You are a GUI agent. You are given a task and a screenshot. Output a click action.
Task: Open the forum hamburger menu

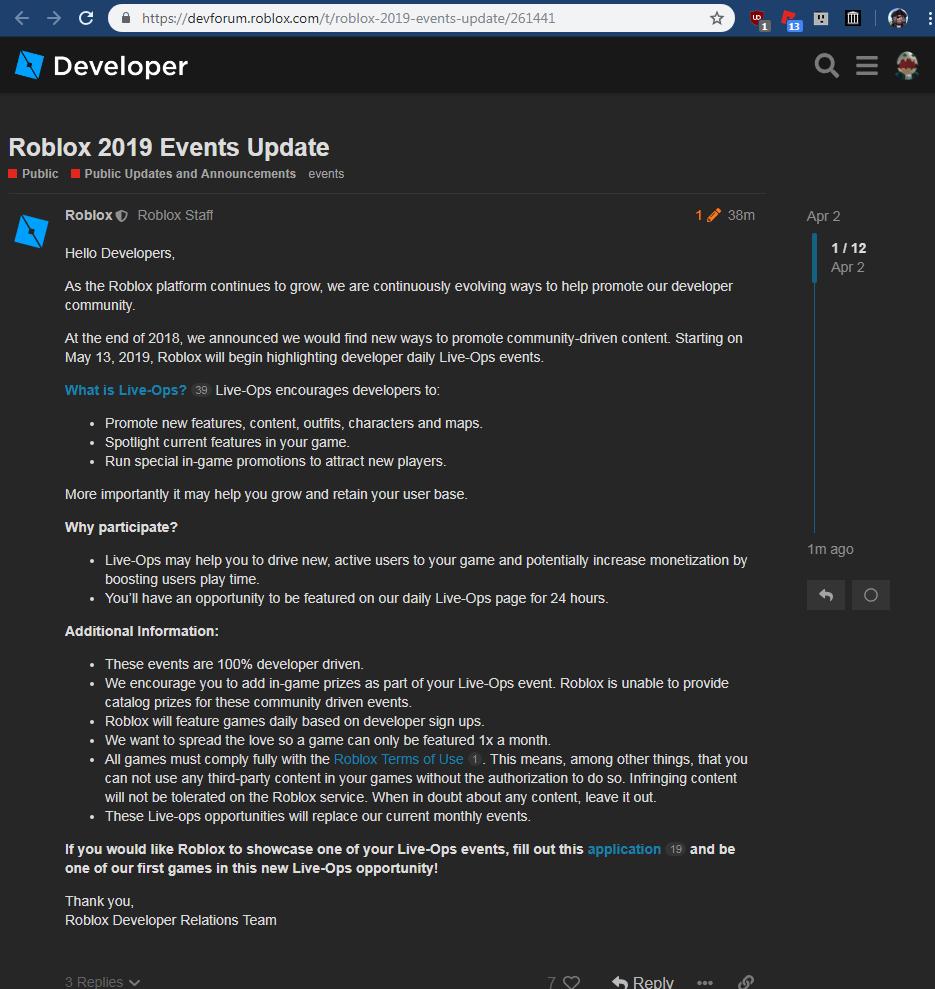point(867,65)
